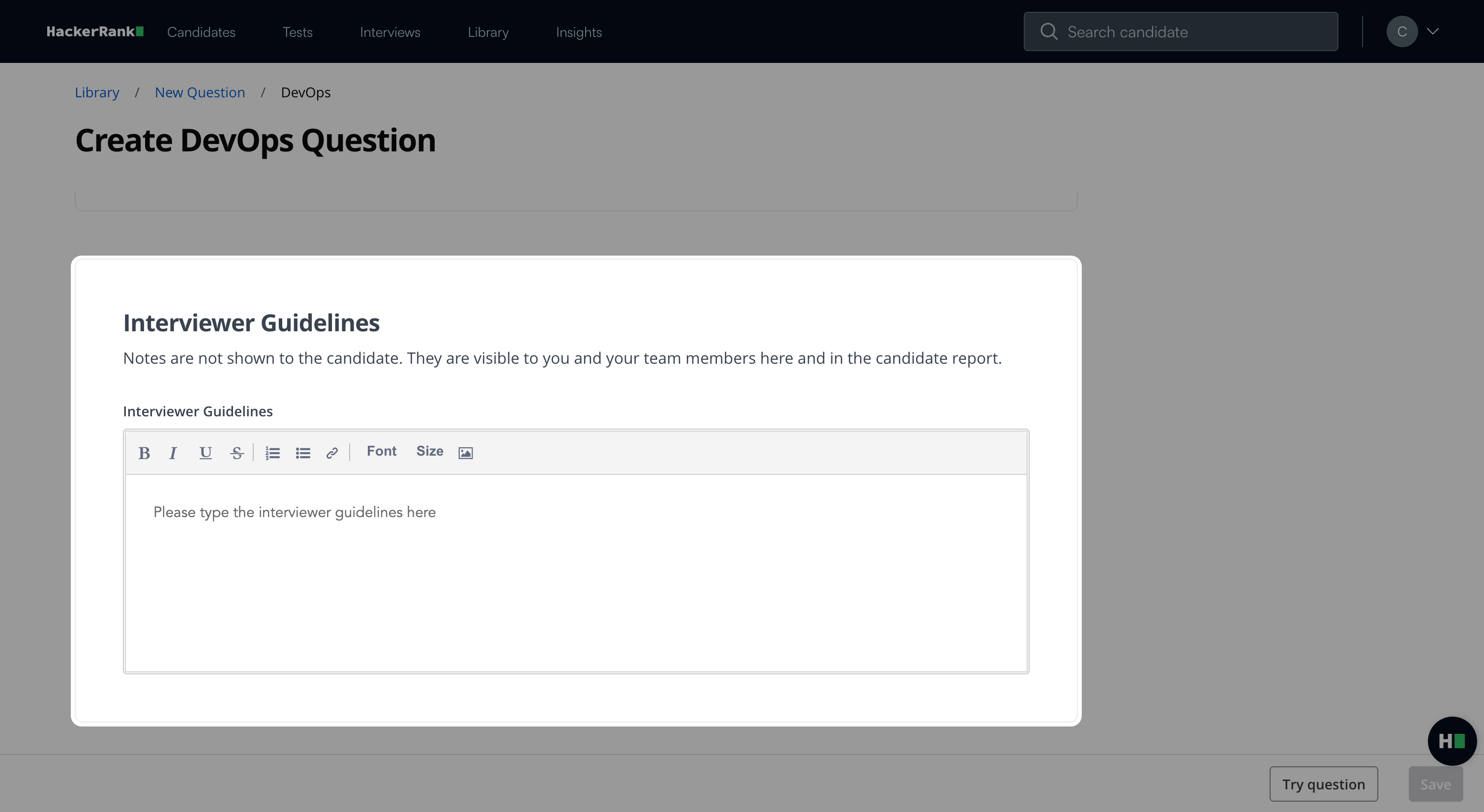This screenshot has height=812, width=1484.
Task: Insert a bulleted list
Action: click(303, 453)
